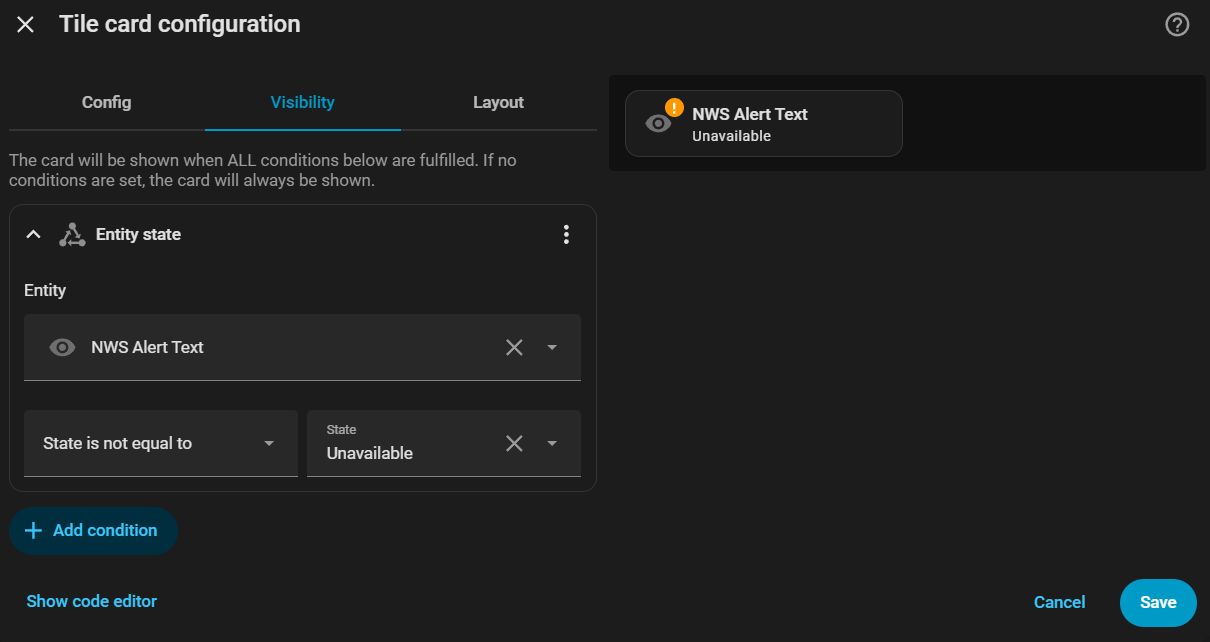Close the Tile card configuration dialog

click(x=25, y=25)
